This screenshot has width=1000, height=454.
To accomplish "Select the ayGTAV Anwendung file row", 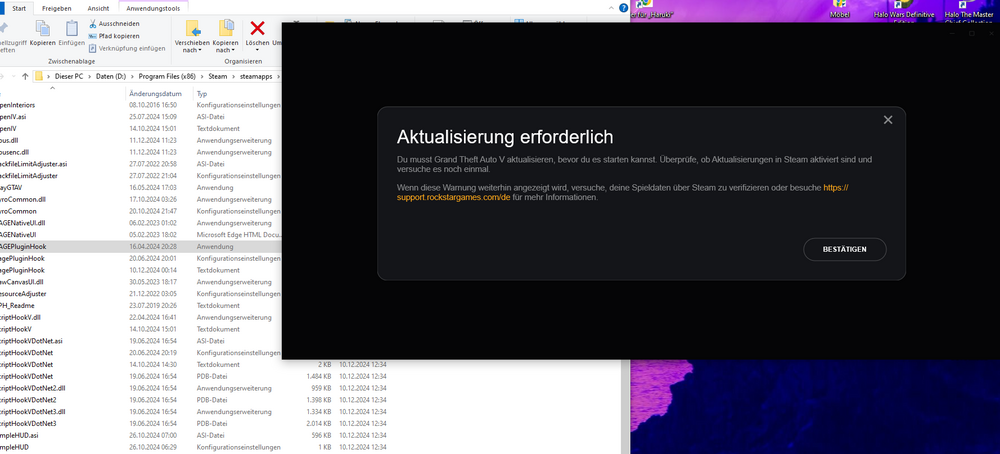I will tap(141, 187).
